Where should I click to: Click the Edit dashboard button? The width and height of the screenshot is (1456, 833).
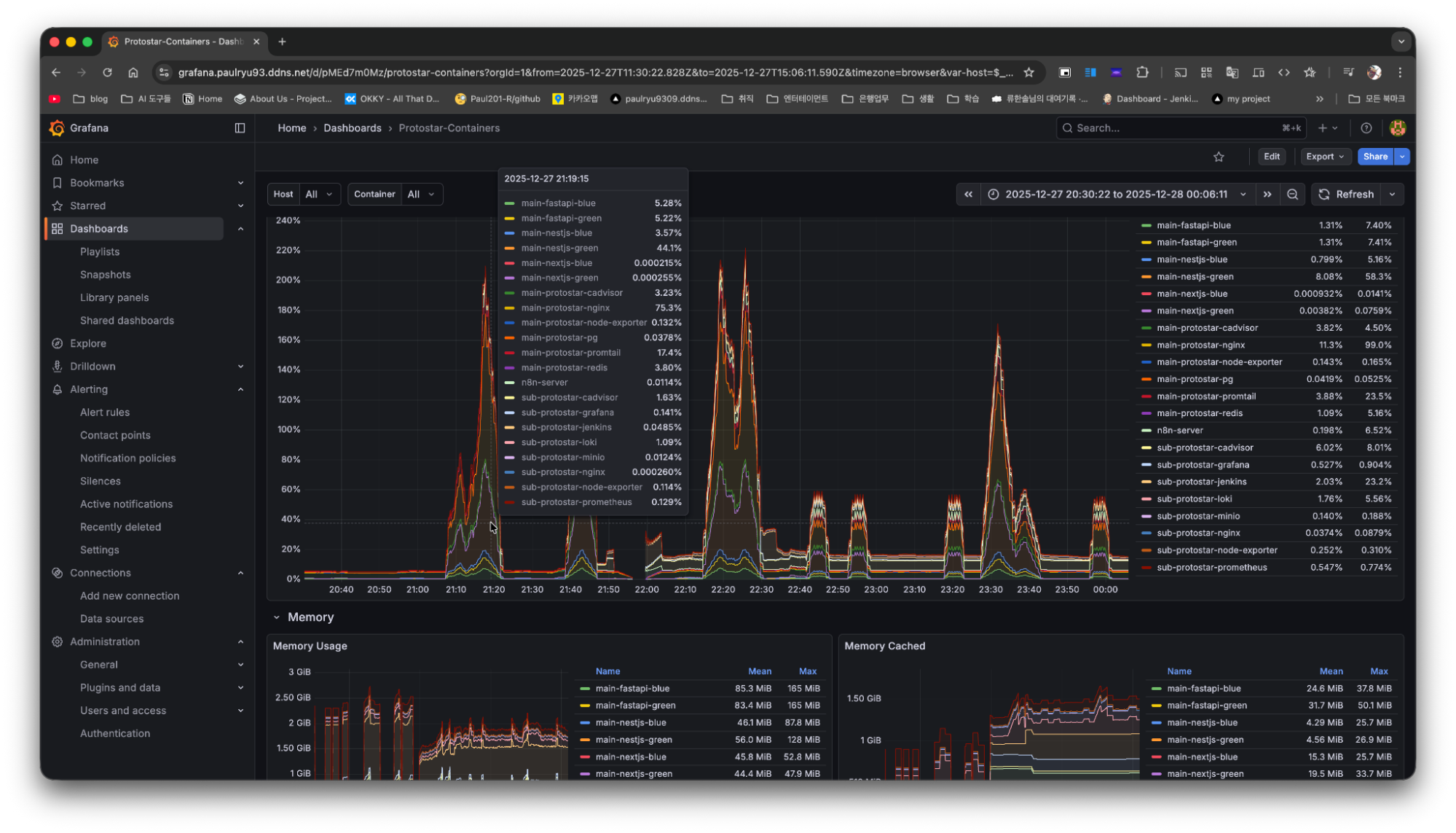pyautogui.click(x=1272, y=157)
